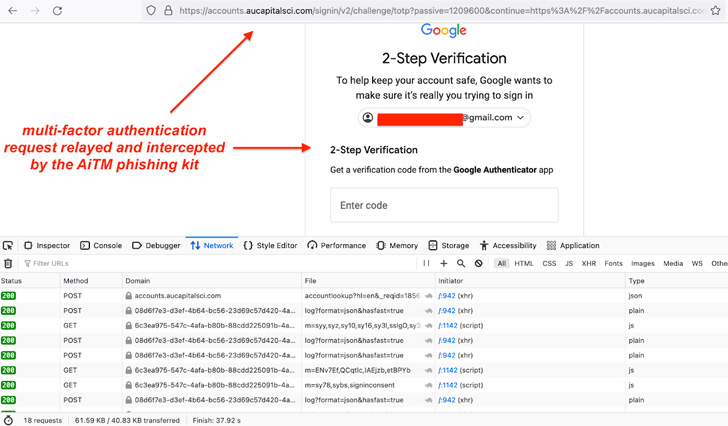Start performance analysis via the stopwatch icon

coord(8,420)
